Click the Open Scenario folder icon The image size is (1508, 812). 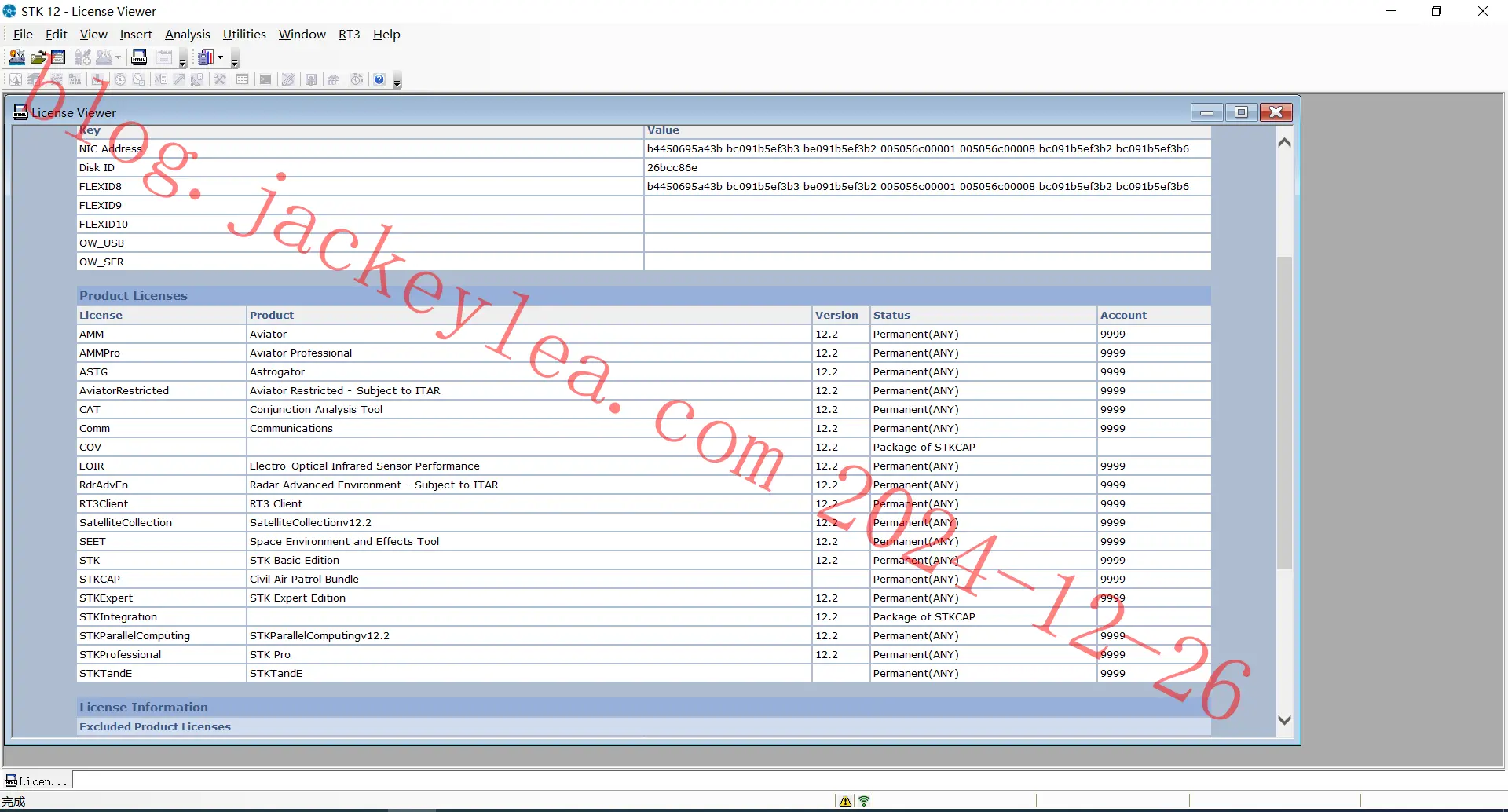(38, 57)
